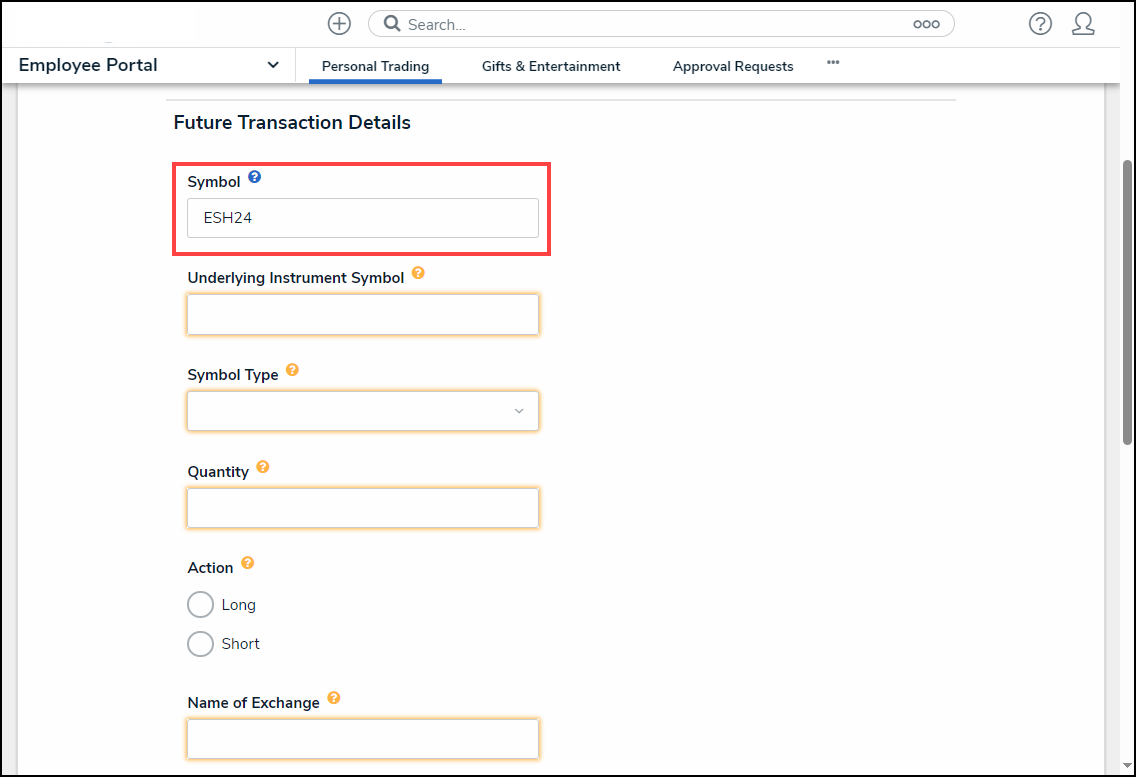Click the search options ellipsis in search bar

tap(926, 24)
